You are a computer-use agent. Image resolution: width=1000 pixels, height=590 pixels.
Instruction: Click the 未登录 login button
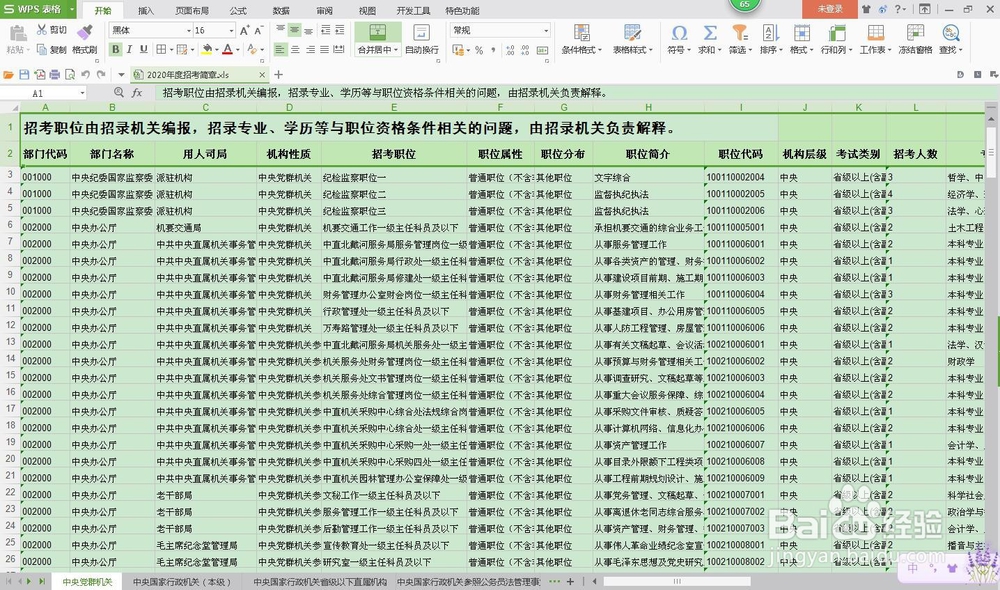pos(830,9)
